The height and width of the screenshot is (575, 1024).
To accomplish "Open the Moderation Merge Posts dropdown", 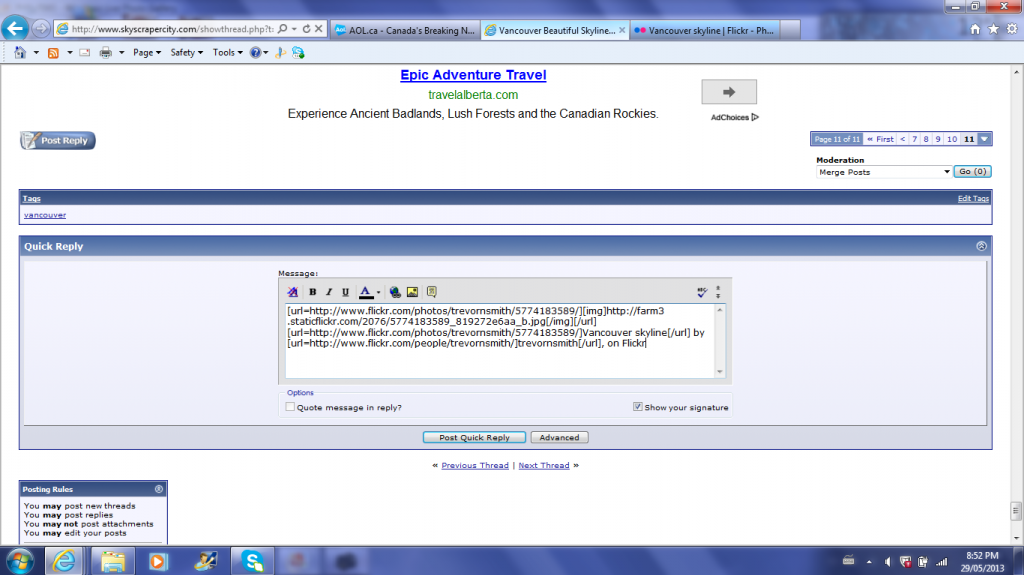I will [883, 172].
